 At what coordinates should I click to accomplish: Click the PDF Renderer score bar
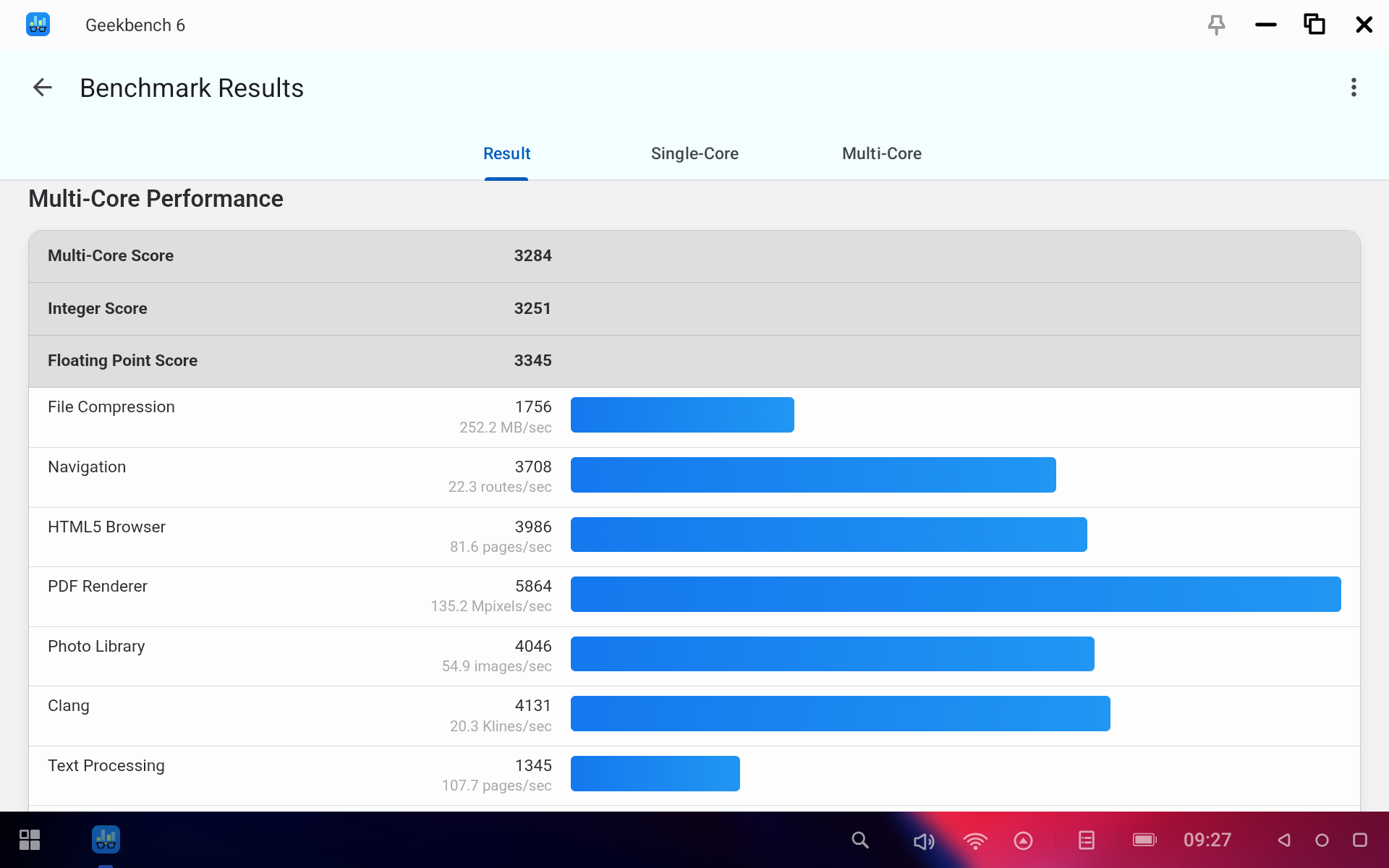click(x=955, y=595)
